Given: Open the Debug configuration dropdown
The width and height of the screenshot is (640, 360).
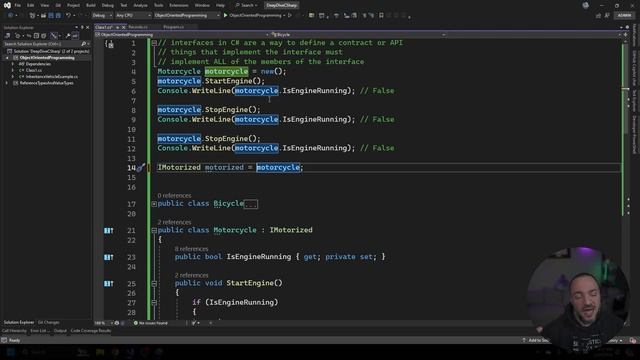Looking at the screenshot, I should 102,16.
